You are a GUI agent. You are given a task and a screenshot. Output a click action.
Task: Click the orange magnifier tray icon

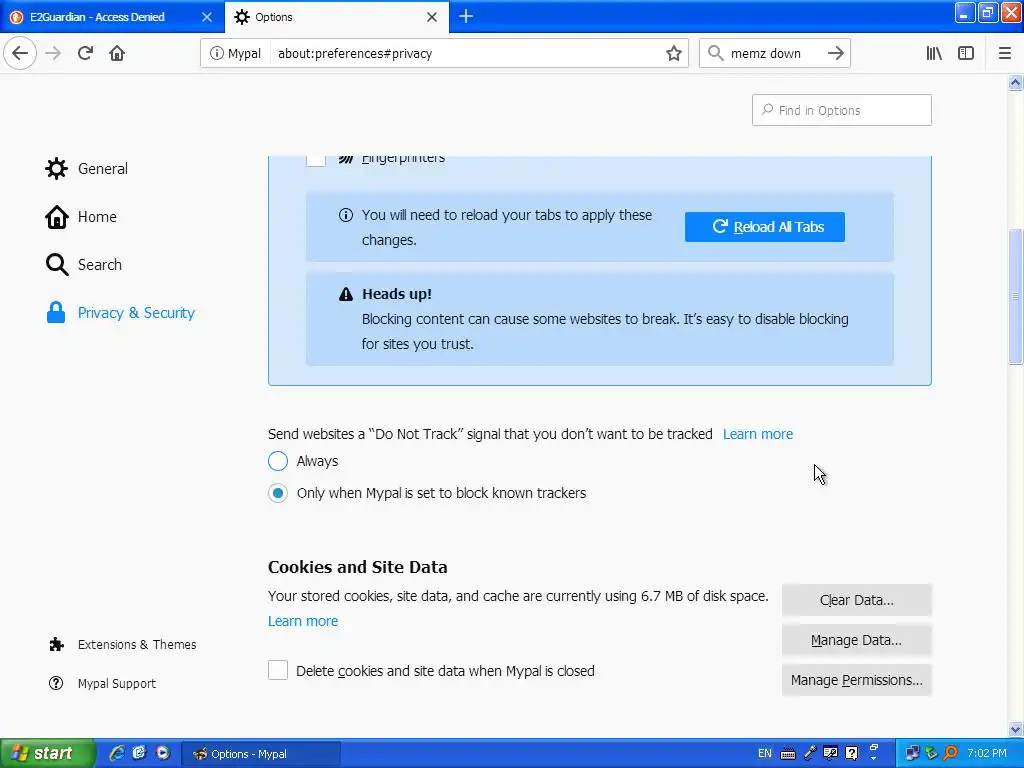point(950,753)
